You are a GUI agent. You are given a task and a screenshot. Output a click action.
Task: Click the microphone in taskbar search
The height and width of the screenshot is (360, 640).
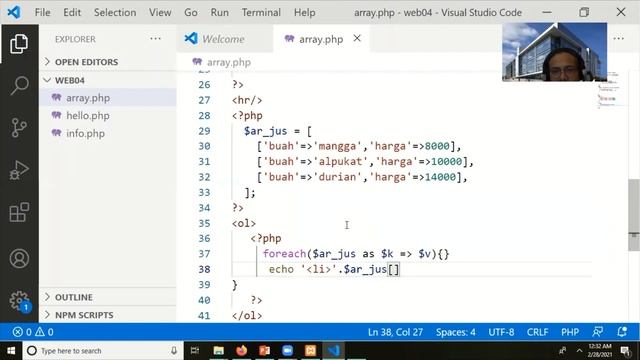point(174,351)
